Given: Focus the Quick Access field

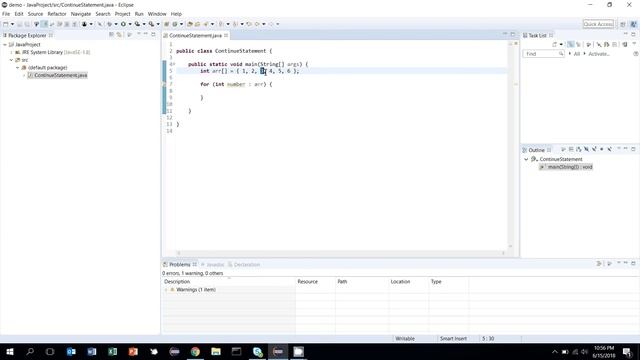Looking at the screenshot, I should point(598,24).
